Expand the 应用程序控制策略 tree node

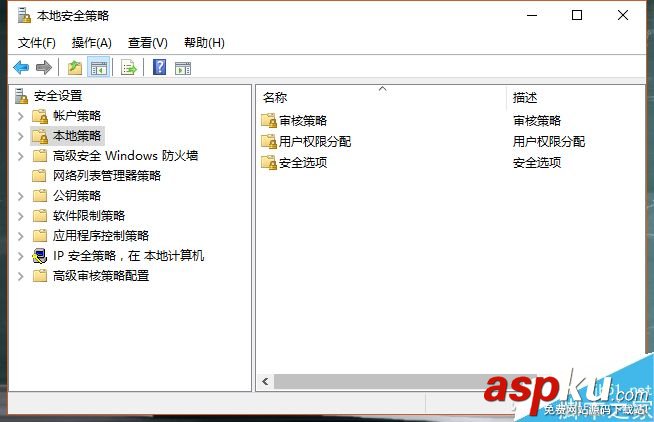click(x=20, y=236)
